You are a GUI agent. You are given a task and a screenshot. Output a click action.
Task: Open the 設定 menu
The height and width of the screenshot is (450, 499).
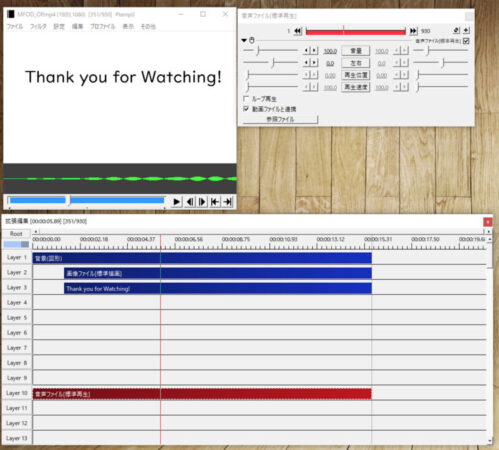59,26
